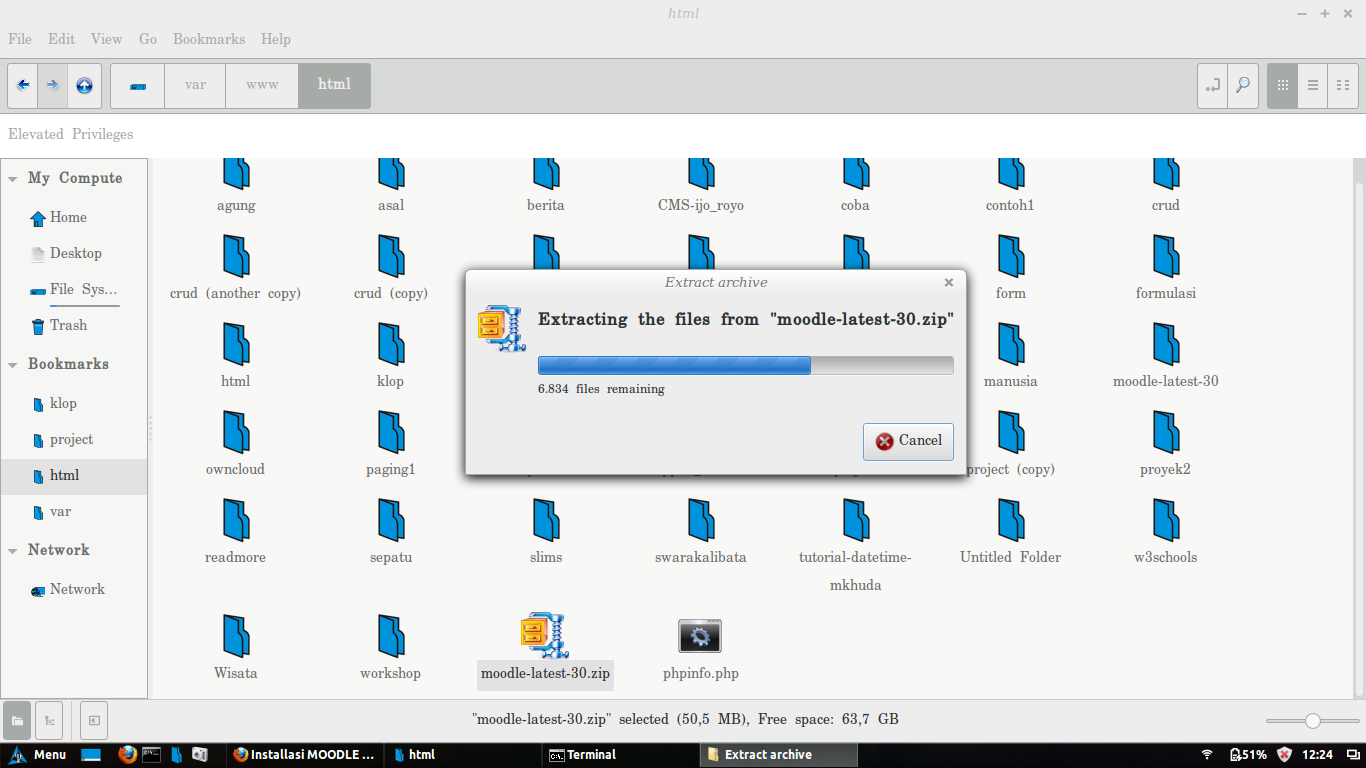Switch to compact view
The image size is (1366, 768).
tap(1343, 86)
